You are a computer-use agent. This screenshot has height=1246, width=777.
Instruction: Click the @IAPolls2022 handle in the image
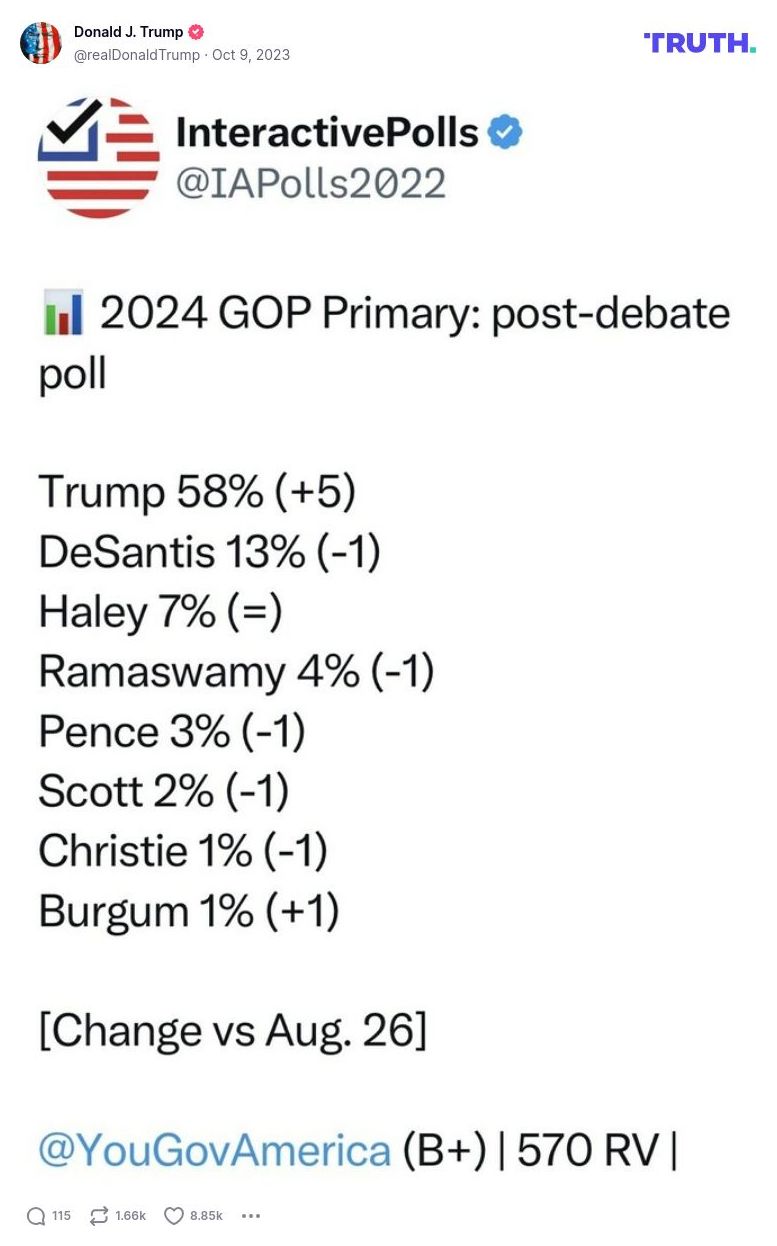pyautogui.click(x=311, y=183)
